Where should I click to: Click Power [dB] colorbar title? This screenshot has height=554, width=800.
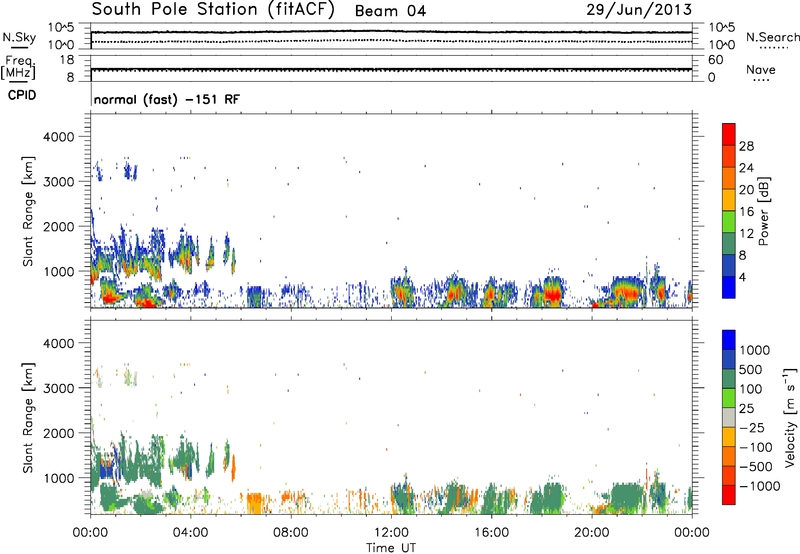click(x=763, y=211)
